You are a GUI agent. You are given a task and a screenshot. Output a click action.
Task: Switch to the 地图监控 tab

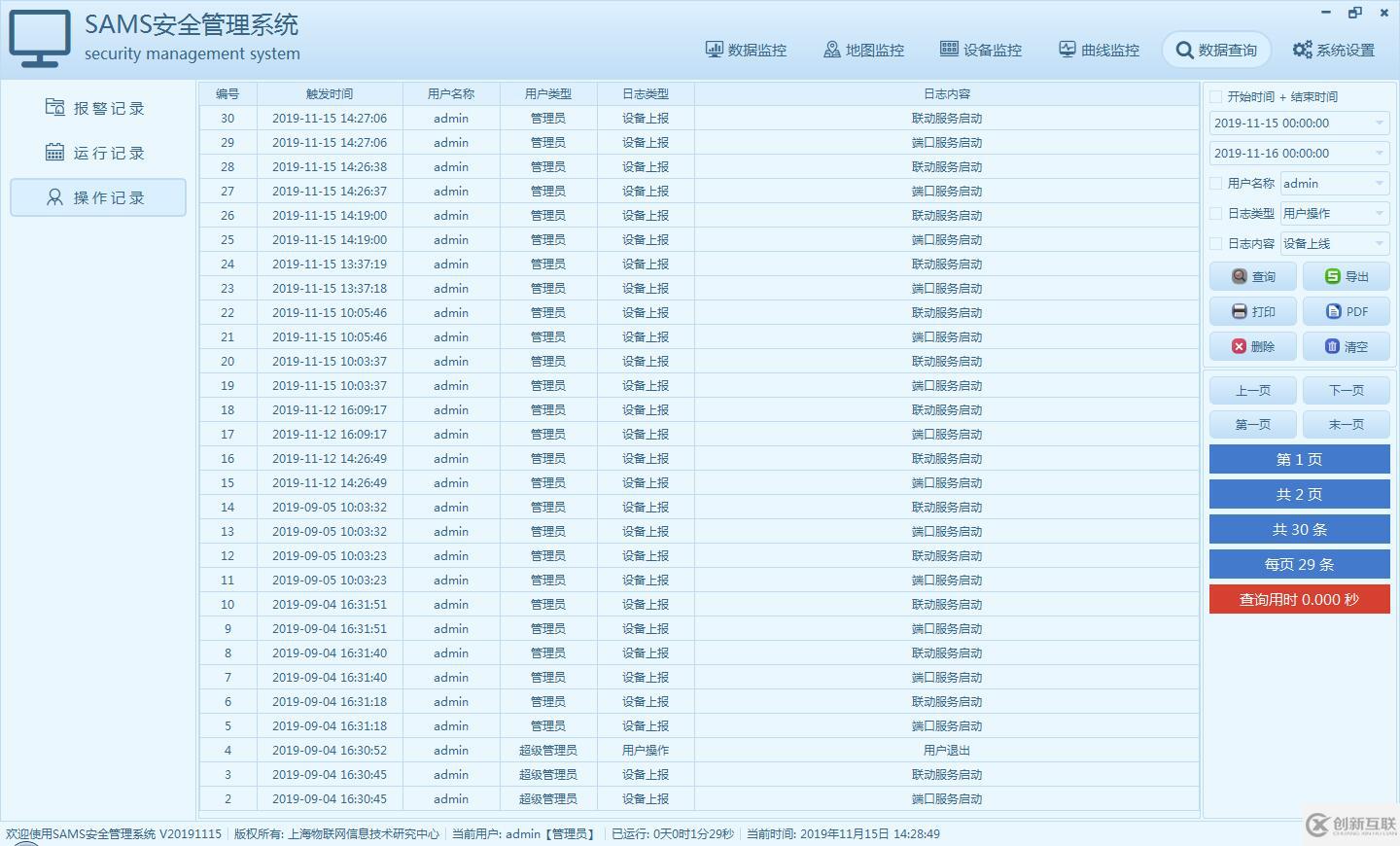(x=864, y=50)
